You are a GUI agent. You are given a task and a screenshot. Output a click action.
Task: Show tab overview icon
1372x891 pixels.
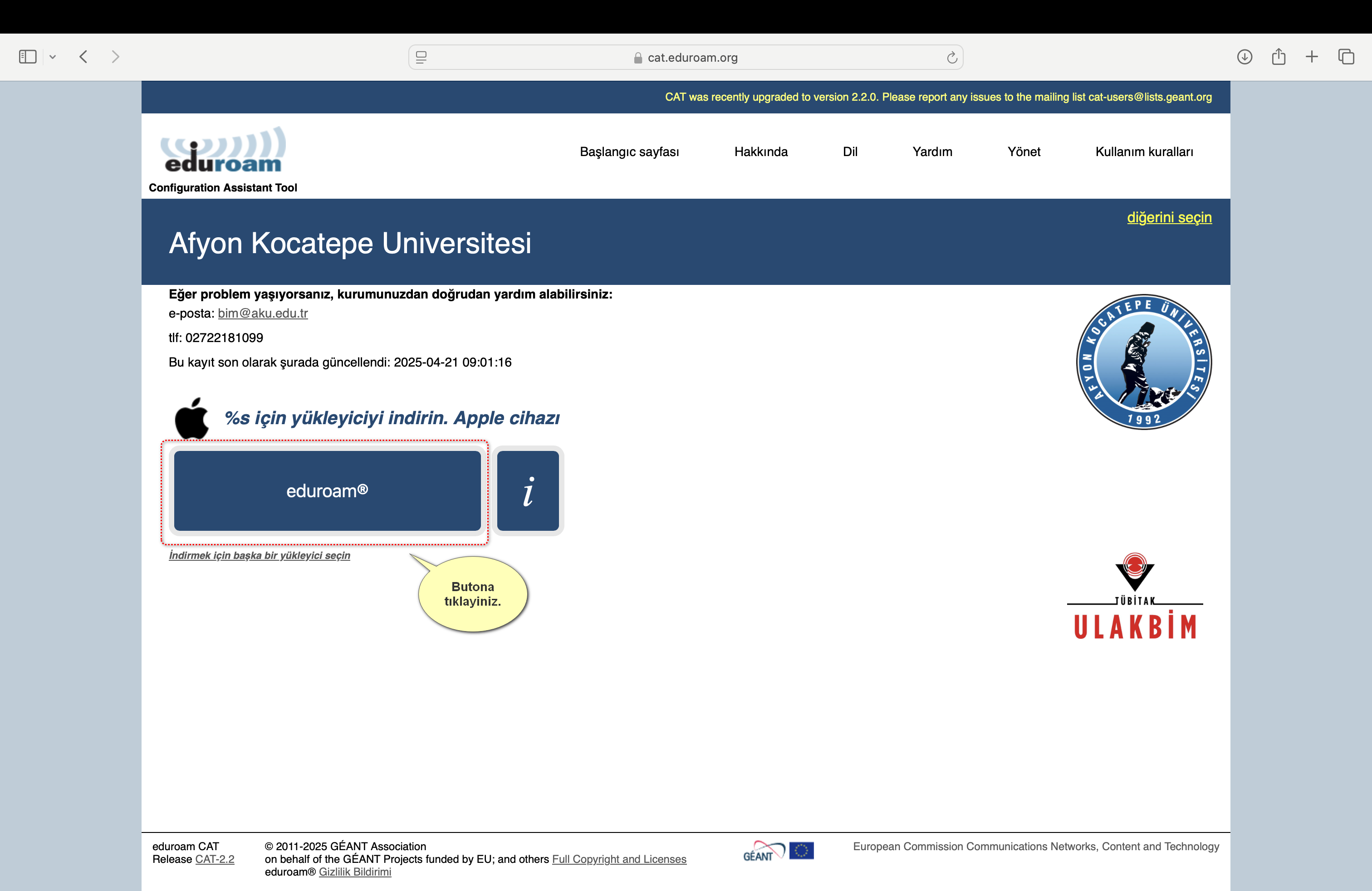tap(1346, 56)
